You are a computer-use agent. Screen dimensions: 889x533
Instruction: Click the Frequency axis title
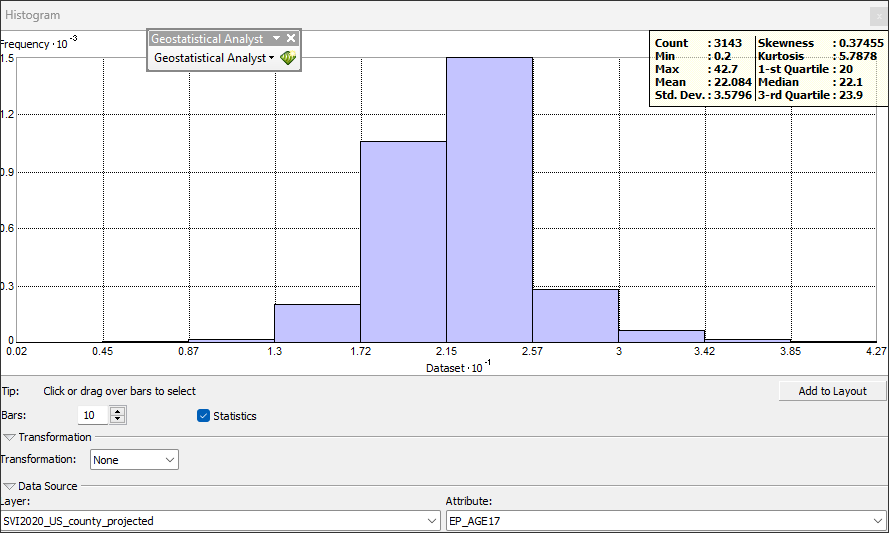pos(39,43)
